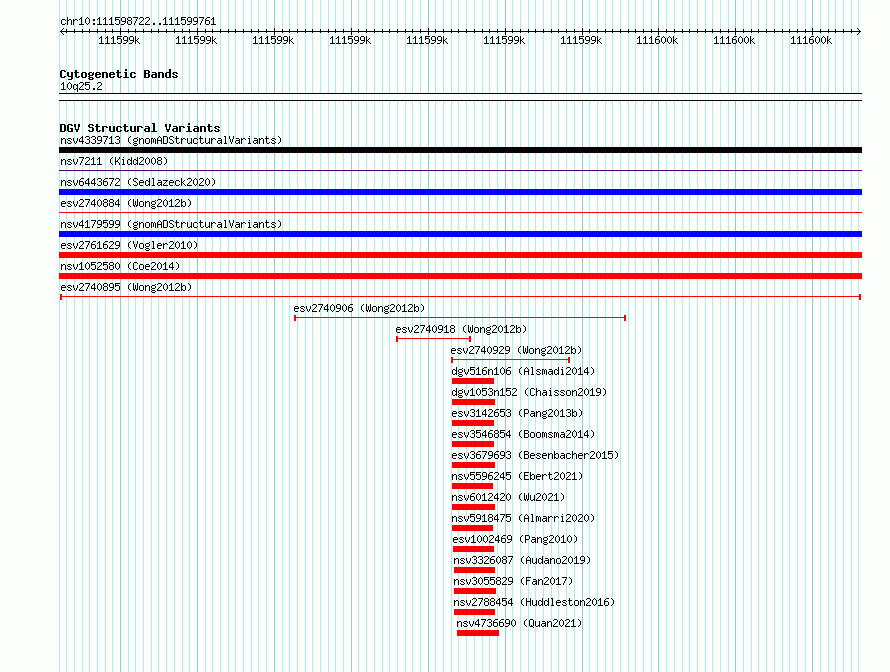Click the red bar under dgv1053n152

pos(473,402)
